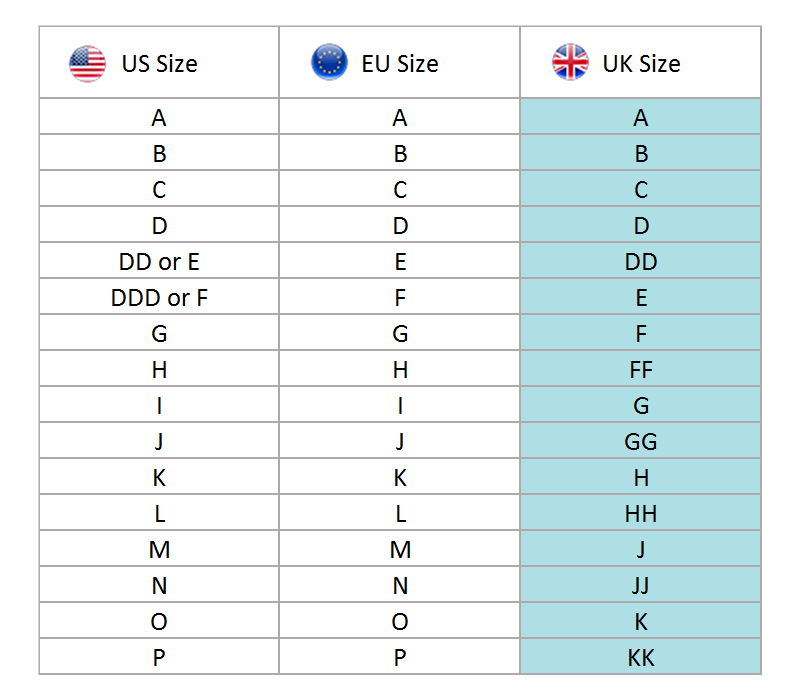Image resolution: width=800 pixels, height=700 pixels.
Task: Click the US size P cell
Action: click(x=159, y=657)
